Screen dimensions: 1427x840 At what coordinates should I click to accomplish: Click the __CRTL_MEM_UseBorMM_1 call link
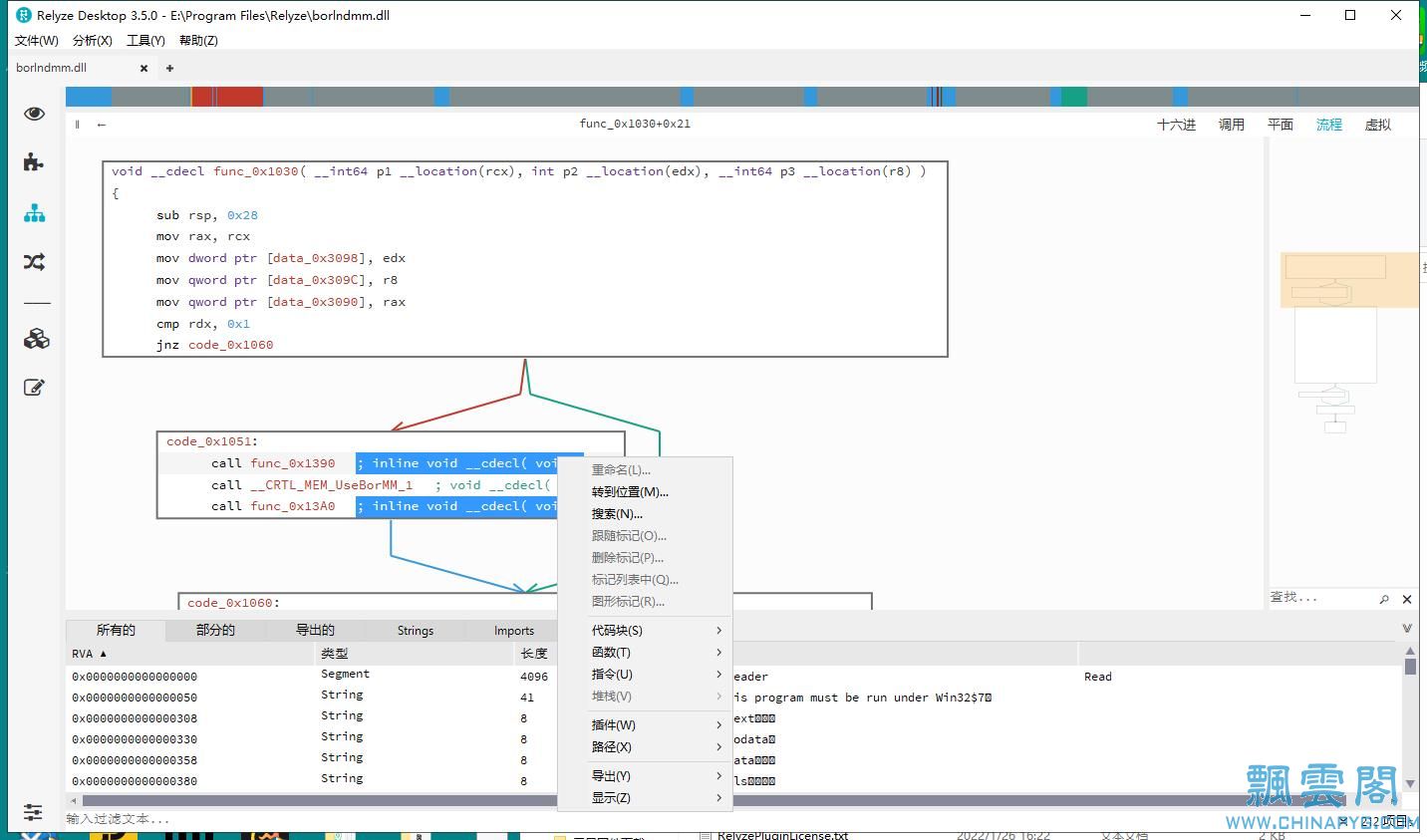pyautogui.click(x=331, y=485)
